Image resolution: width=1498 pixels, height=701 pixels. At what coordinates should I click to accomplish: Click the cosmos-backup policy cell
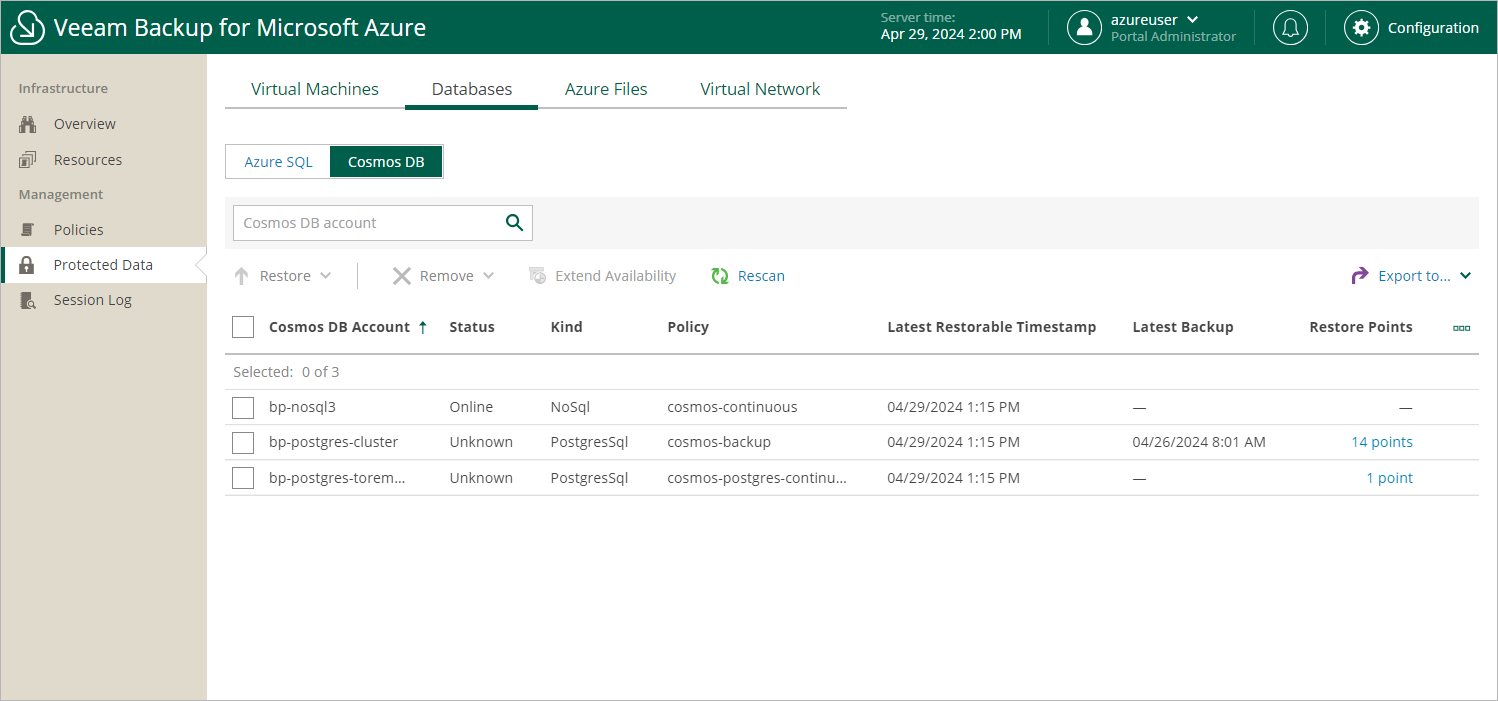719,442
